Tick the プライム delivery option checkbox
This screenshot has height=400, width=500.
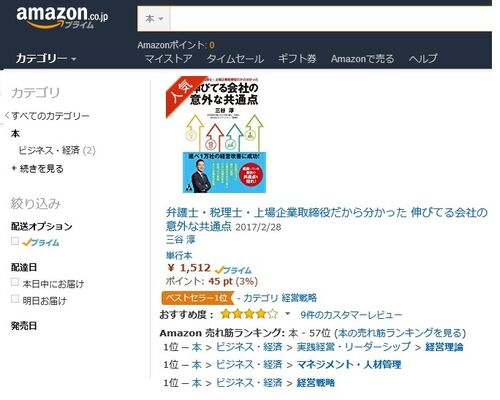15,241
